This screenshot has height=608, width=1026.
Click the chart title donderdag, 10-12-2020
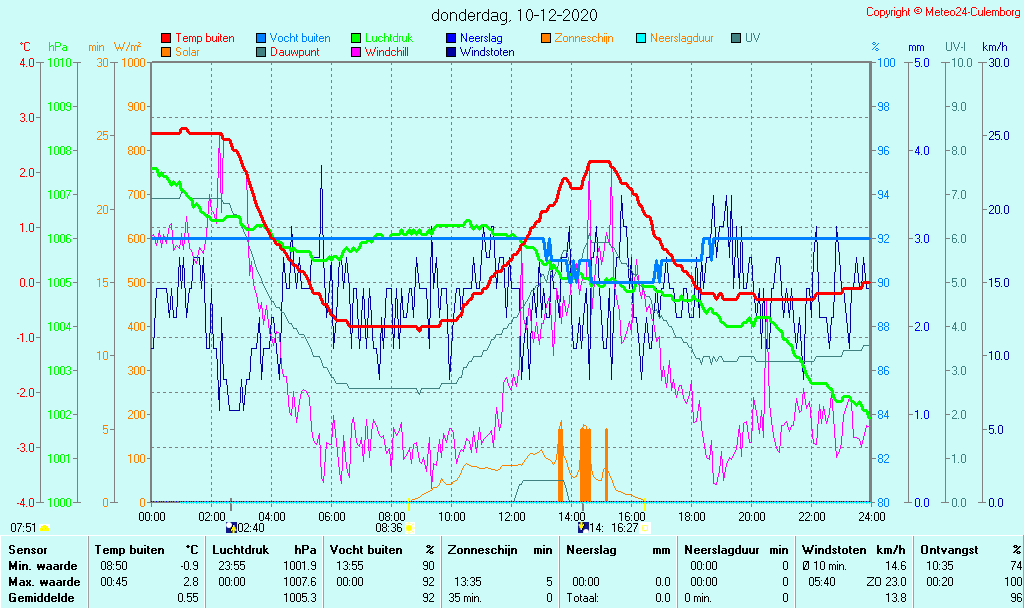[514, 15]
